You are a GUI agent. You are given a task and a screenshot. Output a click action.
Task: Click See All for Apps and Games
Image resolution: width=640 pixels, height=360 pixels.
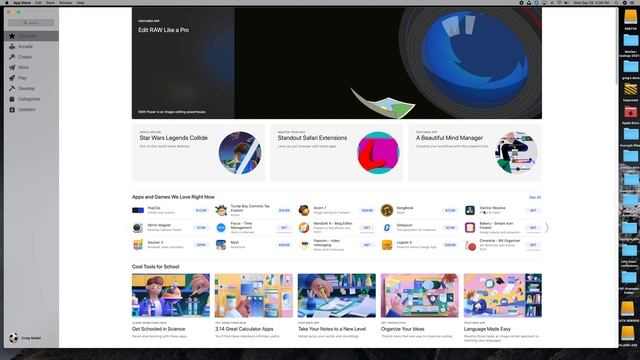(535, 197)
